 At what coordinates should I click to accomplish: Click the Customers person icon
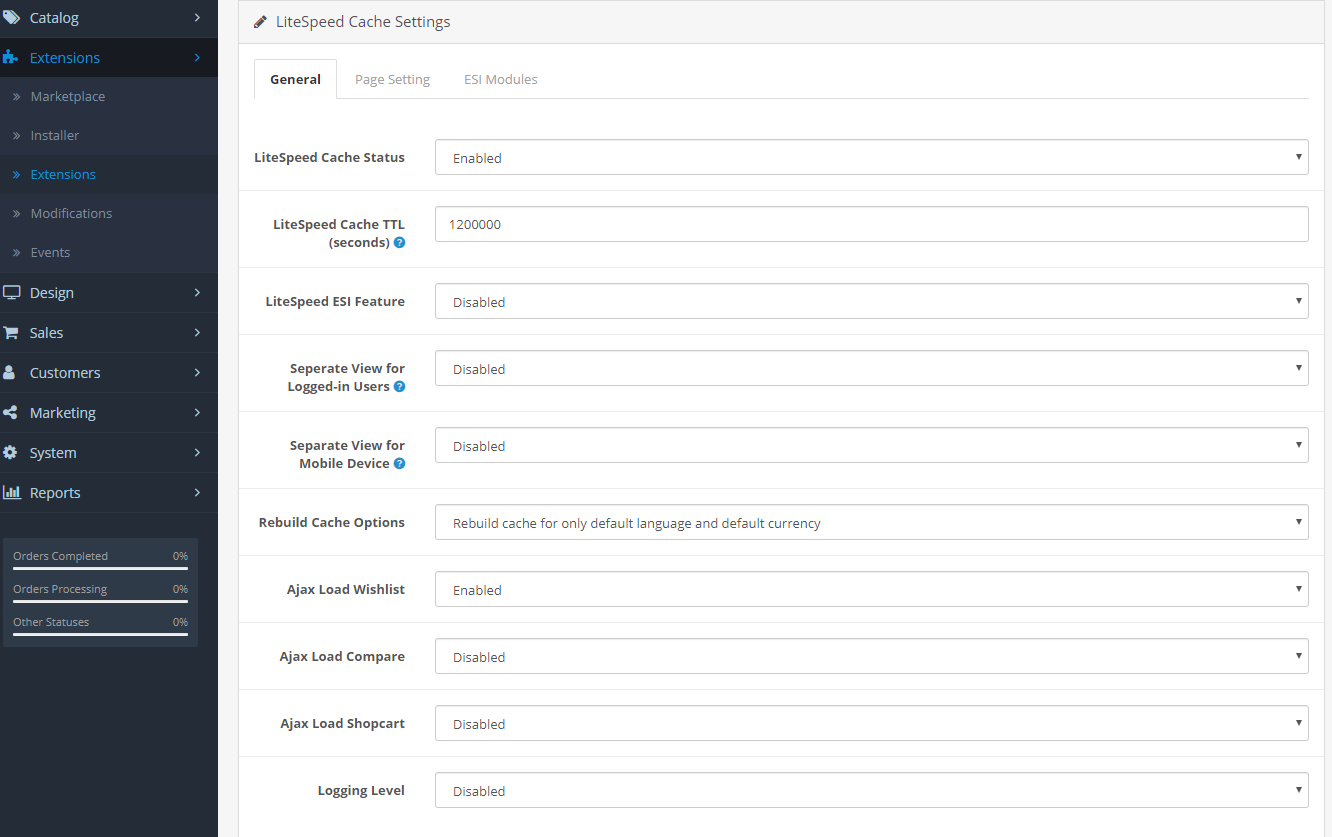(10, 373)
